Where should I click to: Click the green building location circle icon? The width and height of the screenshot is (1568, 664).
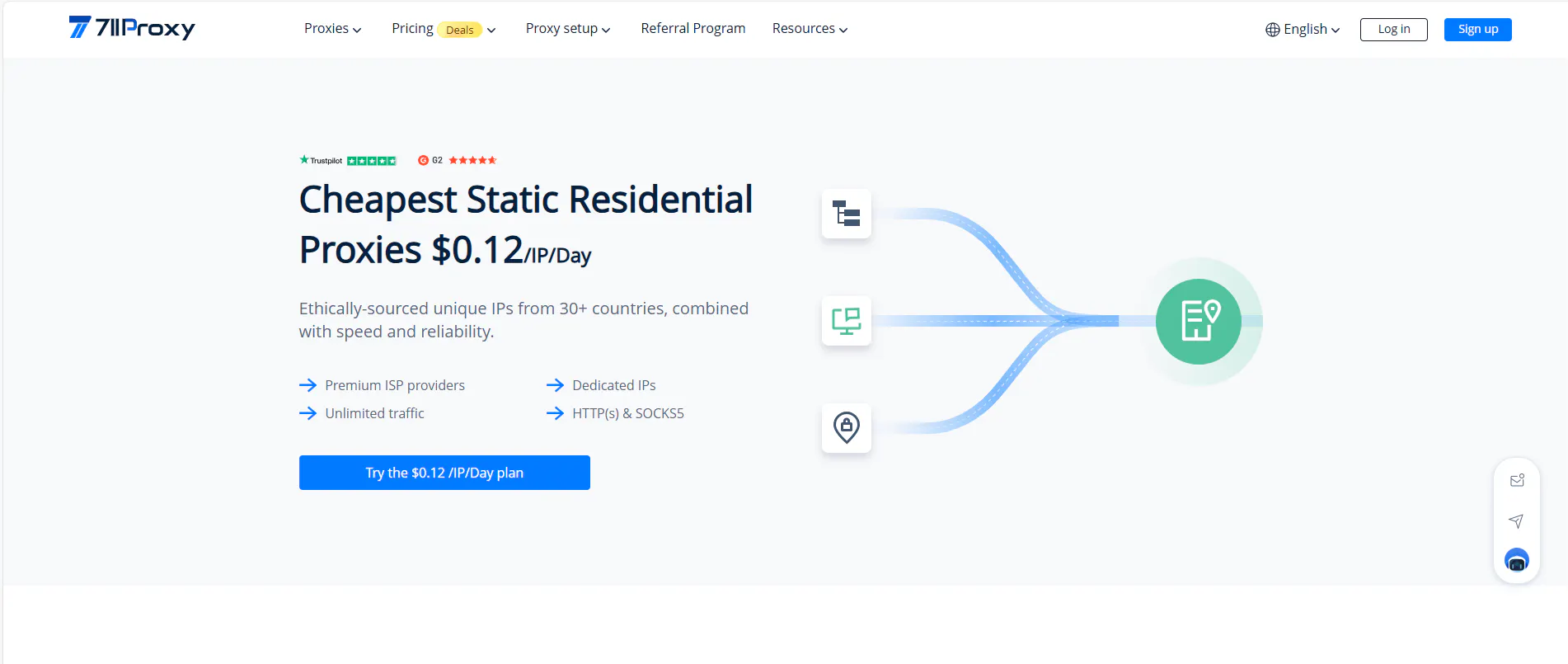click(x=1198, y=322)
